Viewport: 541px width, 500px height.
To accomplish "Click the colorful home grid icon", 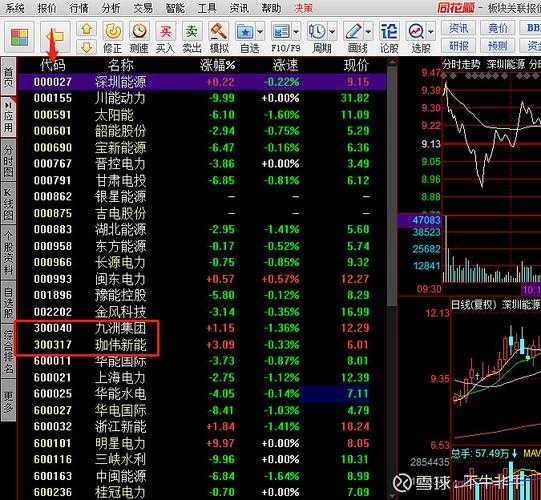I will click(19, 37).
